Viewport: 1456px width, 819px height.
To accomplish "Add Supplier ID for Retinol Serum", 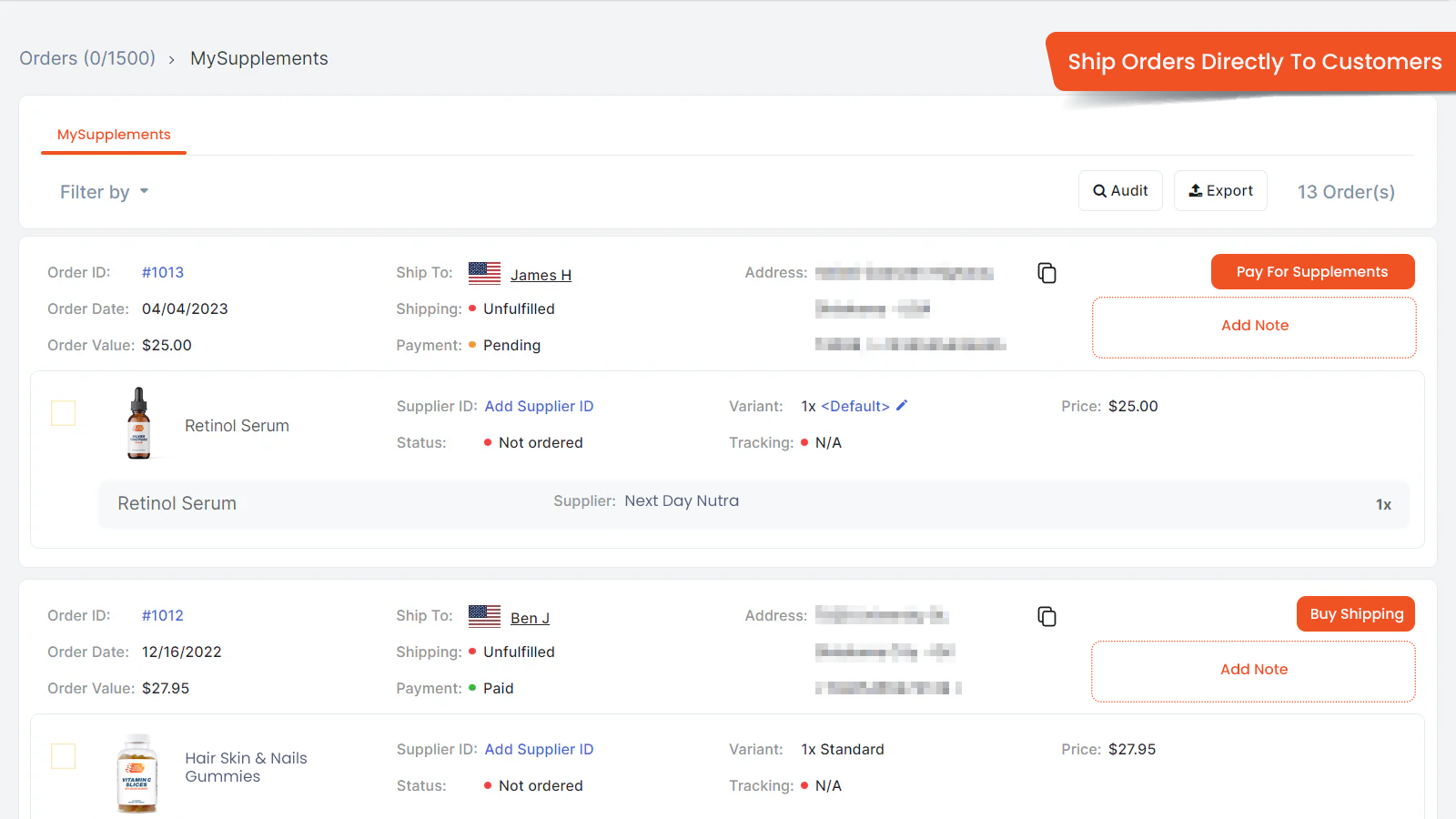I will tap(539, 406).
